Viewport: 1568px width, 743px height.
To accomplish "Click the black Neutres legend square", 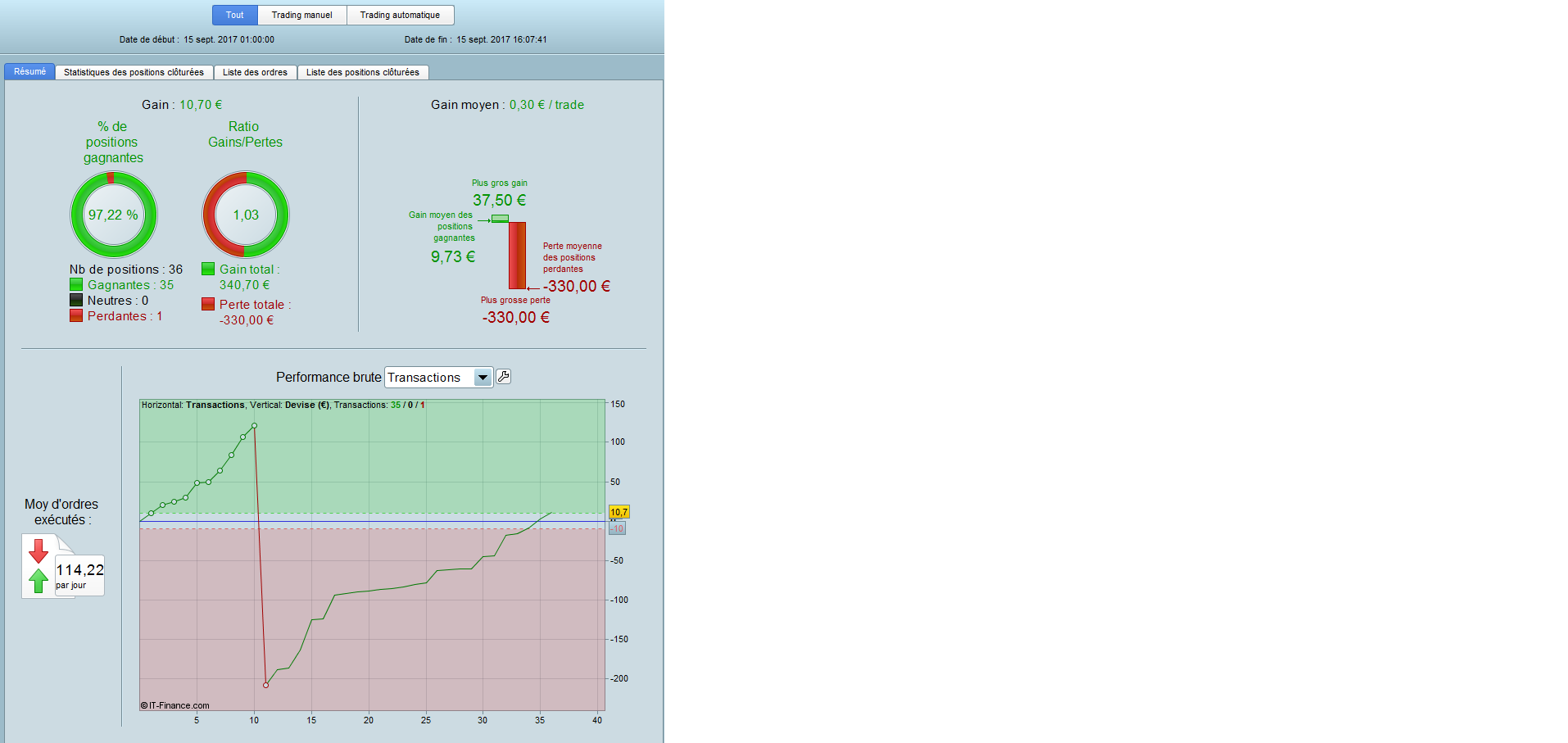I will click(x=76, y=300).
